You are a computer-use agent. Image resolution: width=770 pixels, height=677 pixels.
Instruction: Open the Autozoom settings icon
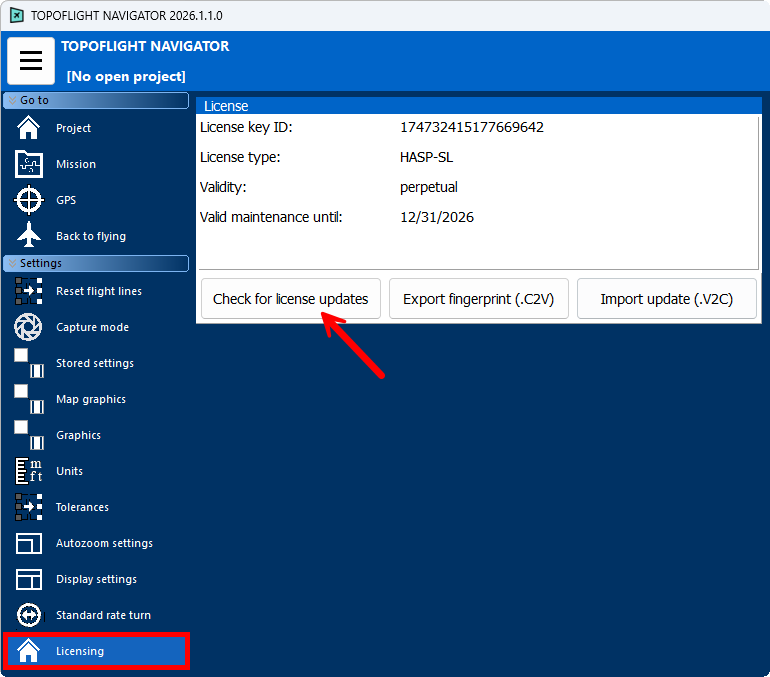[x=29, y=543]
